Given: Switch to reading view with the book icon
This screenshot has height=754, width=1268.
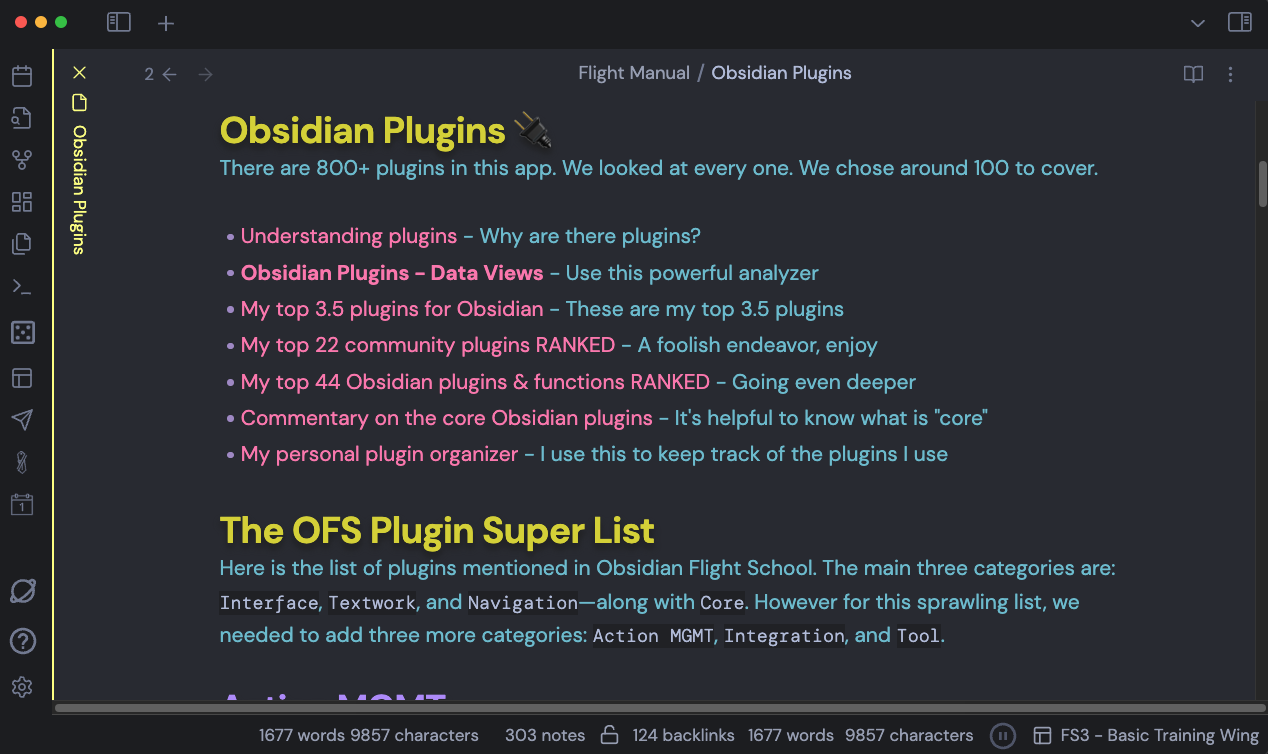Looking at the screenshot, I should pos(1193,73).
